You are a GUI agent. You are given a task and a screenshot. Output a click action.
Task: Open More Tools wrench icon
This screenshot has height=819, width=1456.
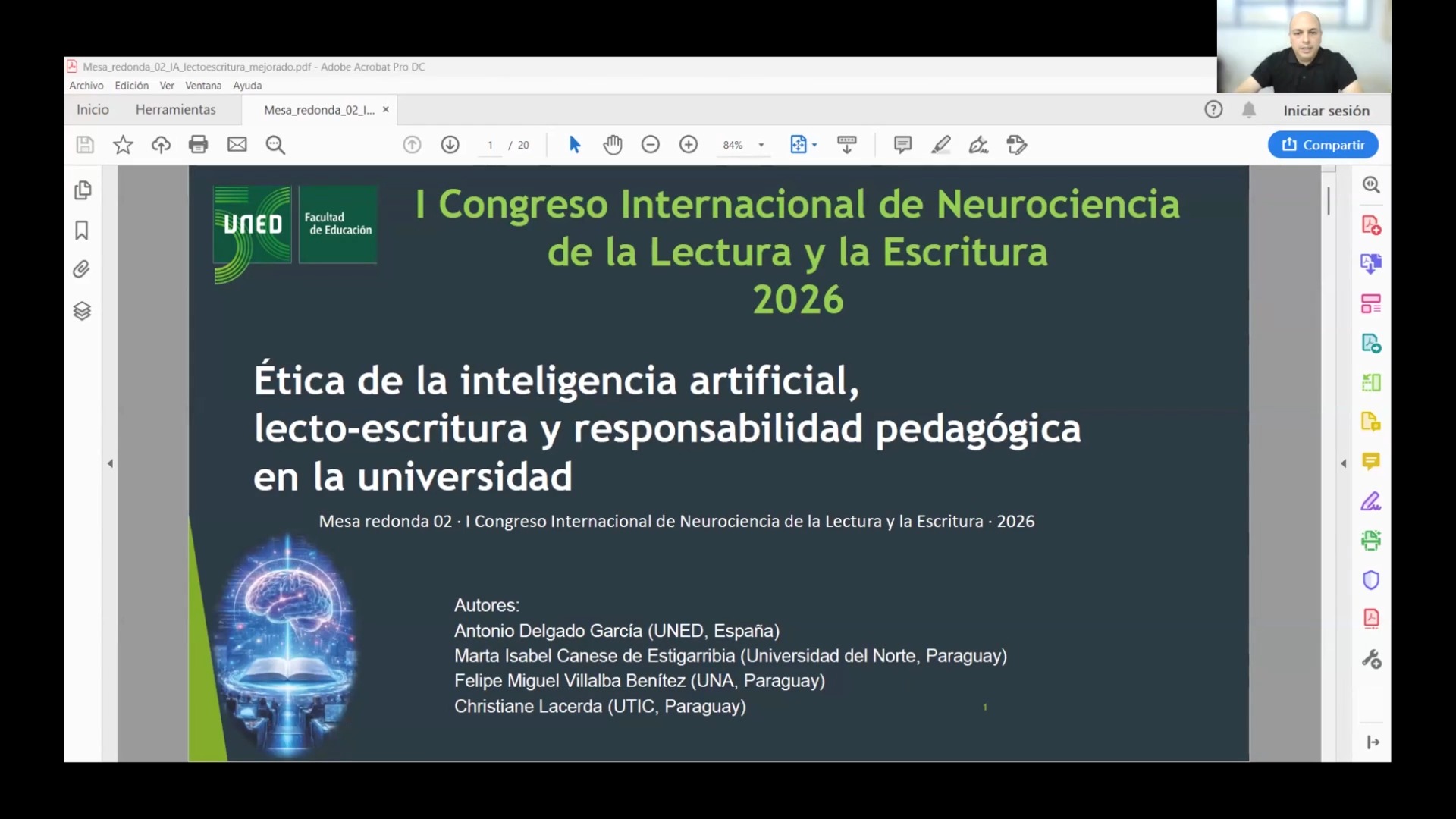click(1371, 659)
